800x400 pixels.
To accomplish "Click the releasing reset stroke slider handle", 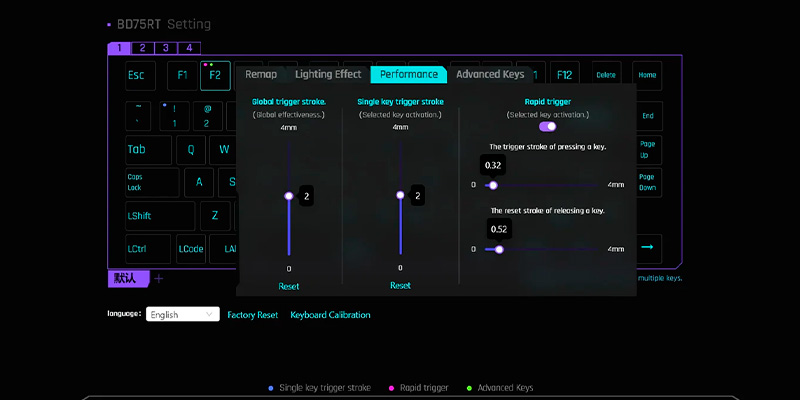I will (499, 249).
